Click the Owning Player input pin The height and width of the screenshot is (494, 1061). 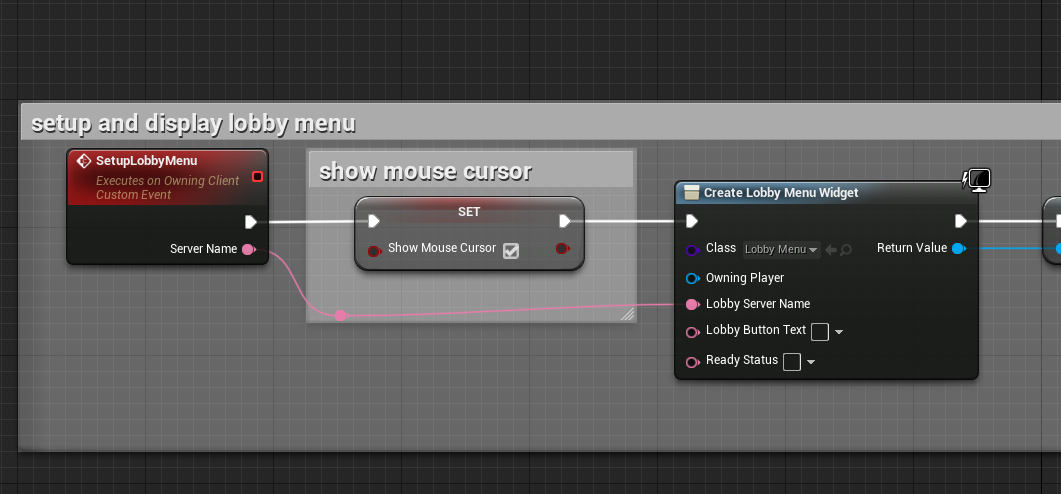coord(692,278)
